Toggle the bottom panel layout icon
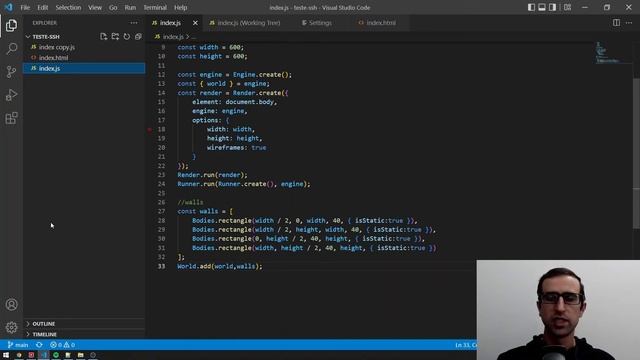This screenshot has height=360, width=640. pyautogui.click(x=542, y=7)
